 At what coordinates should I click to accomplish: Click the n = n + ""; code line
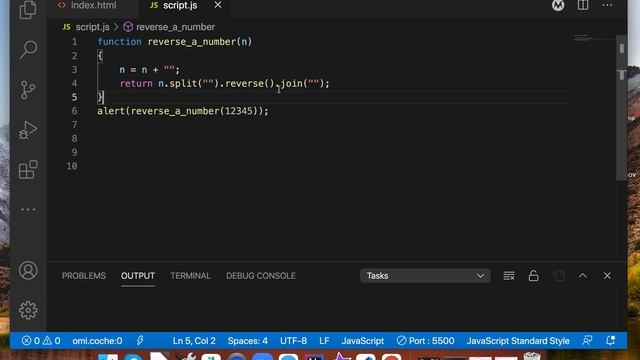(x=149, y=70)
